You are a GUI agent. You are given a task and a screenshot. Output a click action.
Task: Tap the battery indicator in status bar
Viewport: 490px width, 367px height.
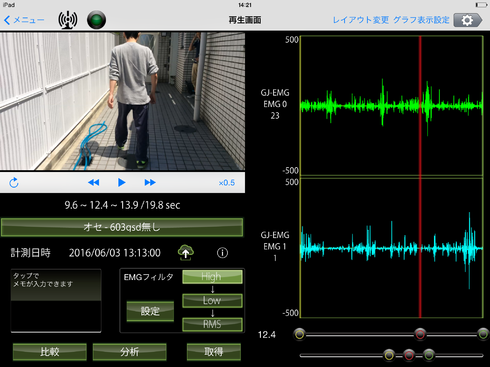[x=481, y=5]
